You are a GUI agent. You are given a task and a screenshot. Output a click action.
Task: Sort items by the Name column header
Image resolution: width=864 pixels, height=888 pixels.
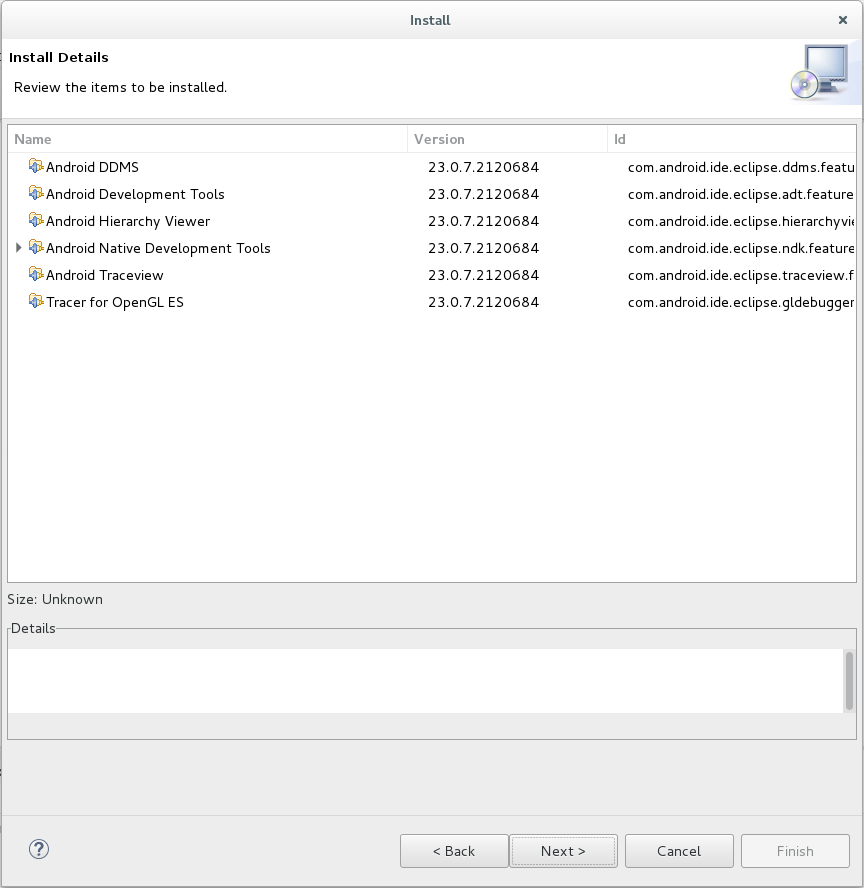pos(207,139)
